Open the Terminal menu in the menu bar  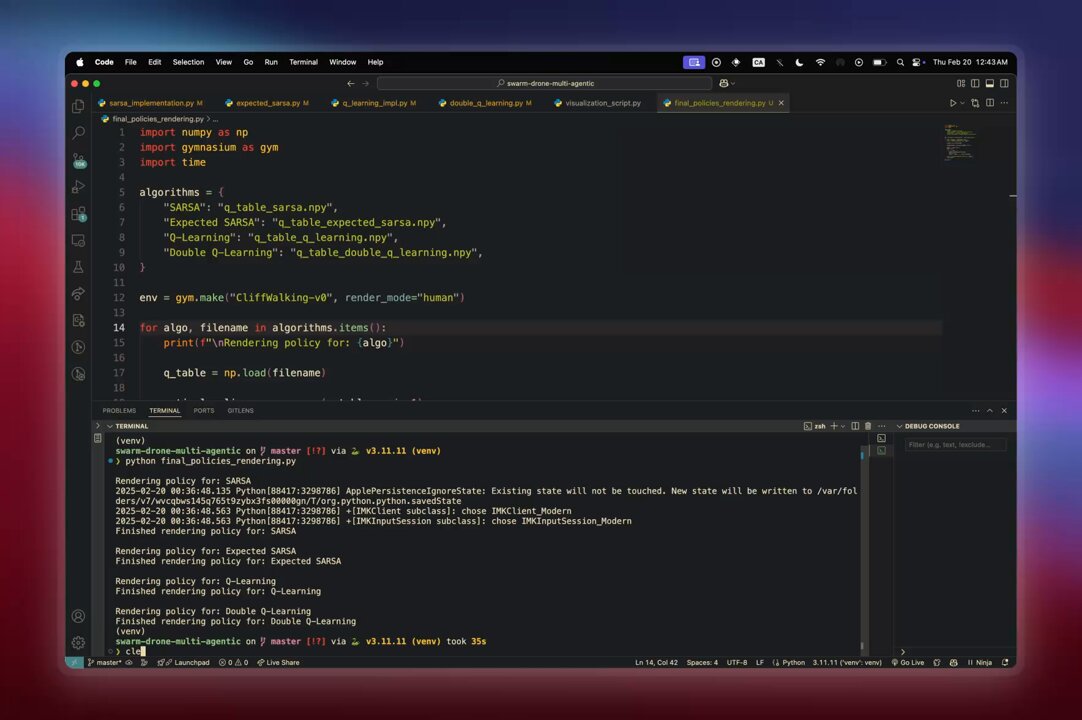click(x=303, y=62)
